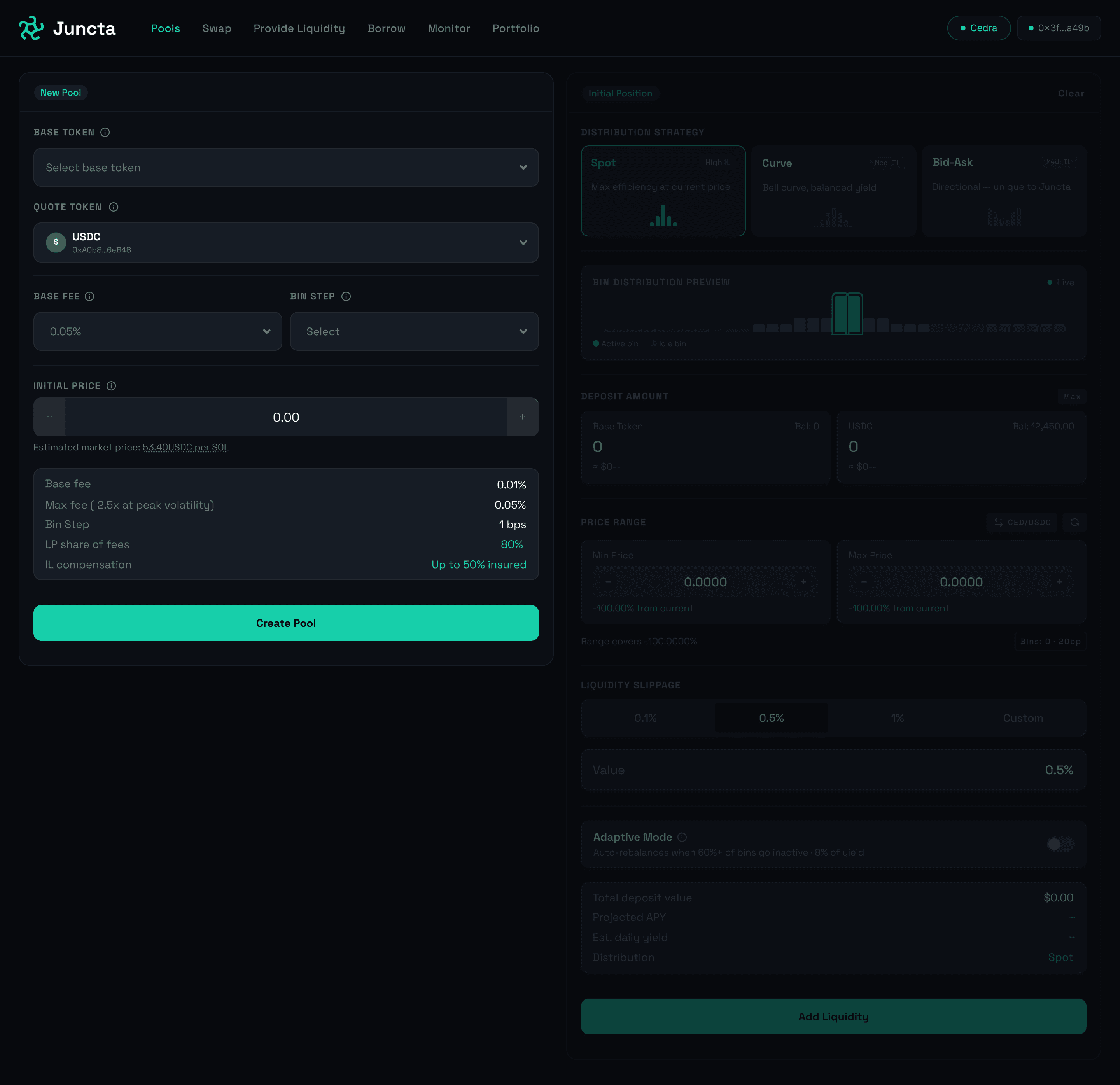Screen dimensions: 1120x1085
Task: Select the Curve distribution strategy
Action: (x=834, y=191)
